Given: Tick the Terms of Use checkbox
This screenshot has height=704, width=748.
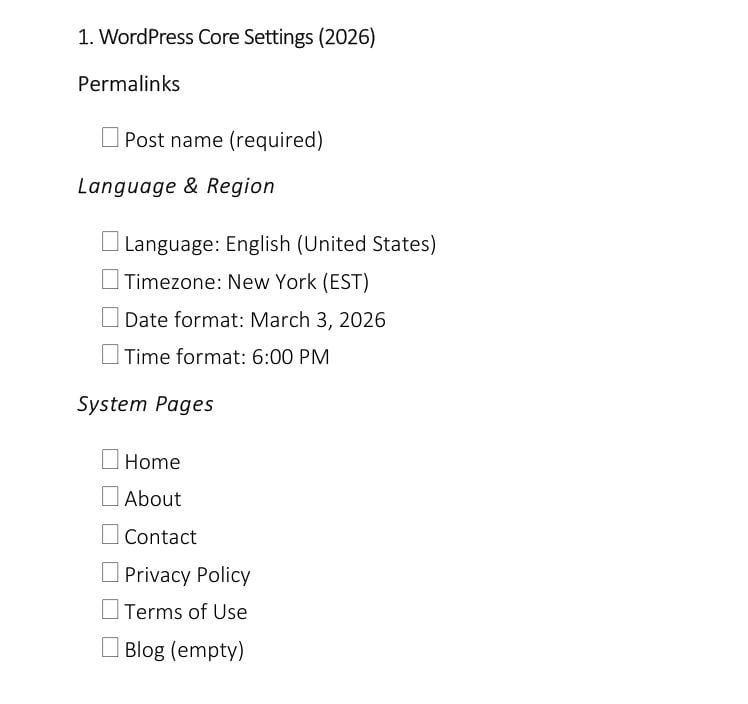Looking at the screenshot, I should pos(110,609).
